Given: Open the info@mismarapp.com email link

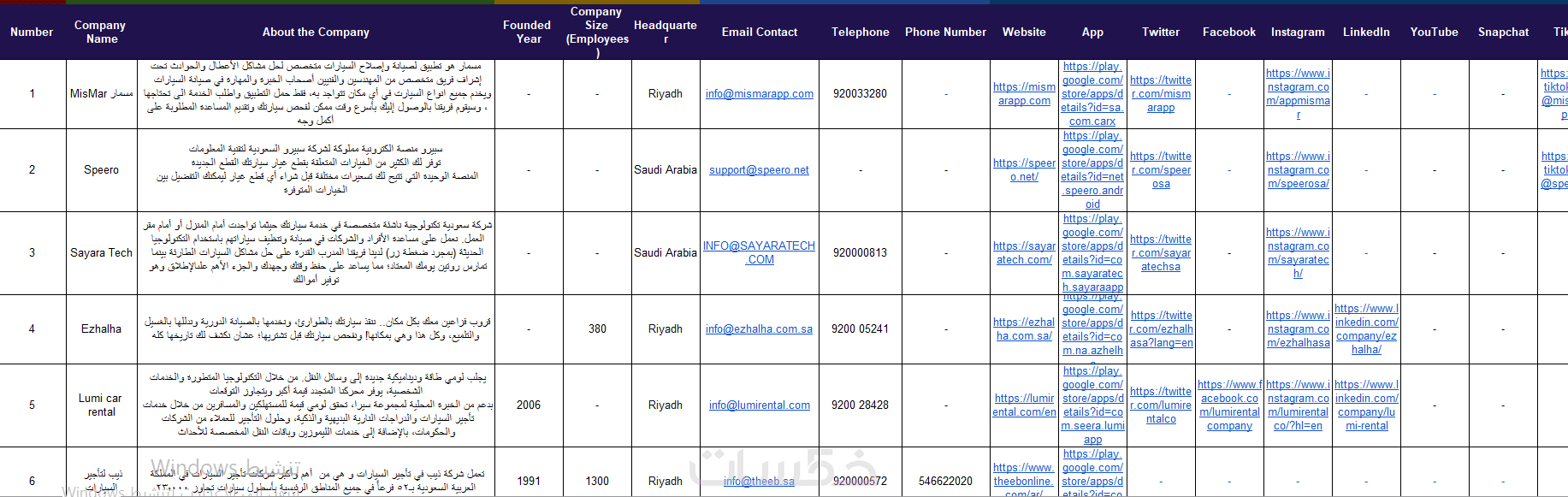Looking at the screenshot, I should click(x=759, y=94).
